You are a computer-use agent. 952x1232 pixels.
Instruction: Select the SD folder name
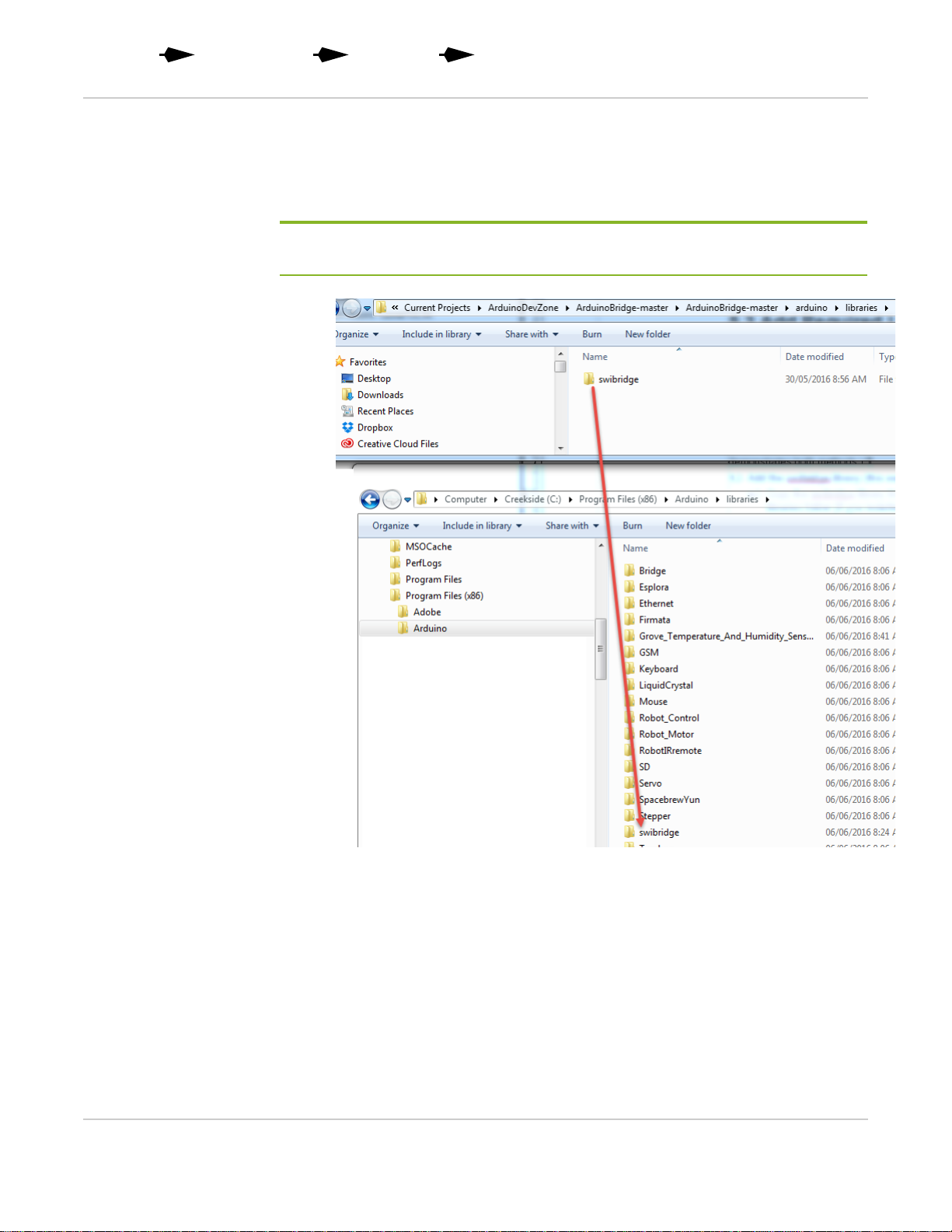[644, 766]
